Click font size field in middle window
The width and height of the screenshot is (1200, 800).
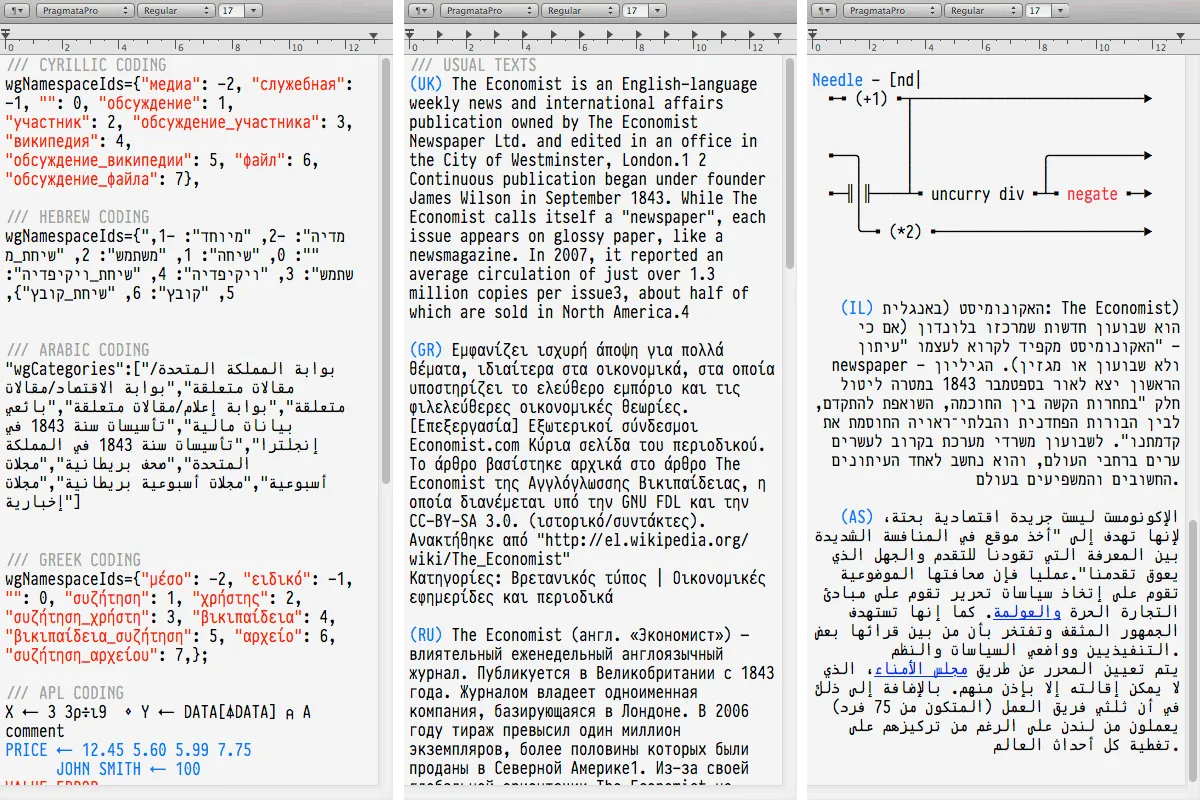point(633,10)
